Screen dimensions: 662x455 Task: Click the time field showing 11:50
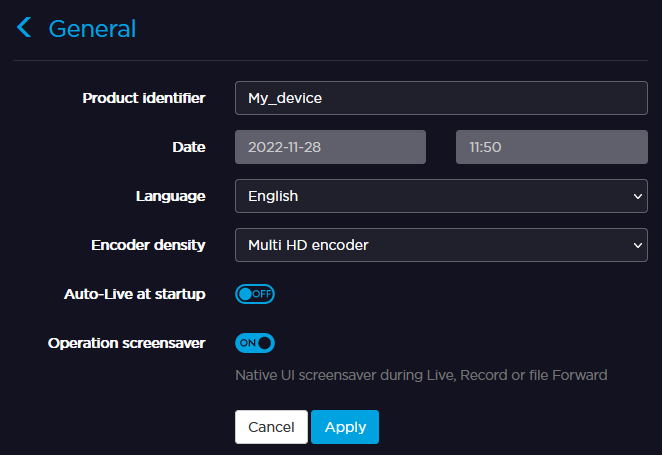coord(551,147)
